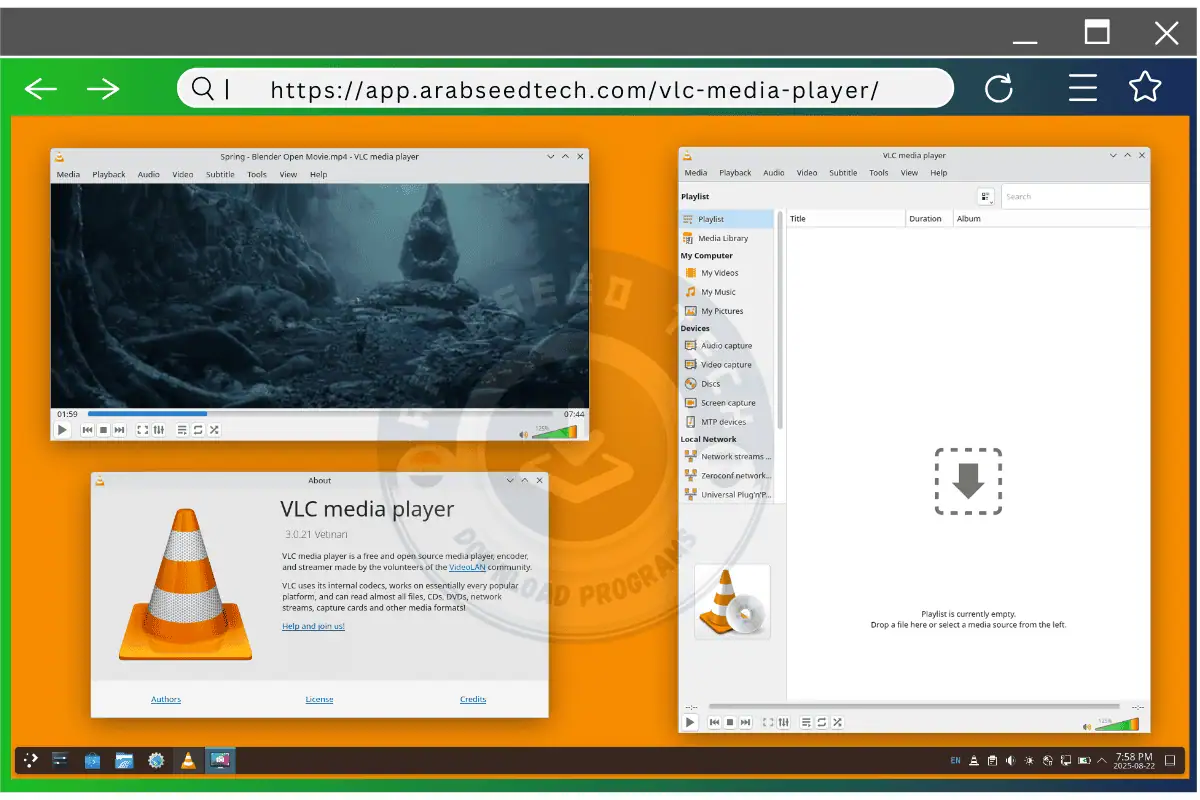Toggle shuffle mode in the Spring movie controls

point(213,429)
